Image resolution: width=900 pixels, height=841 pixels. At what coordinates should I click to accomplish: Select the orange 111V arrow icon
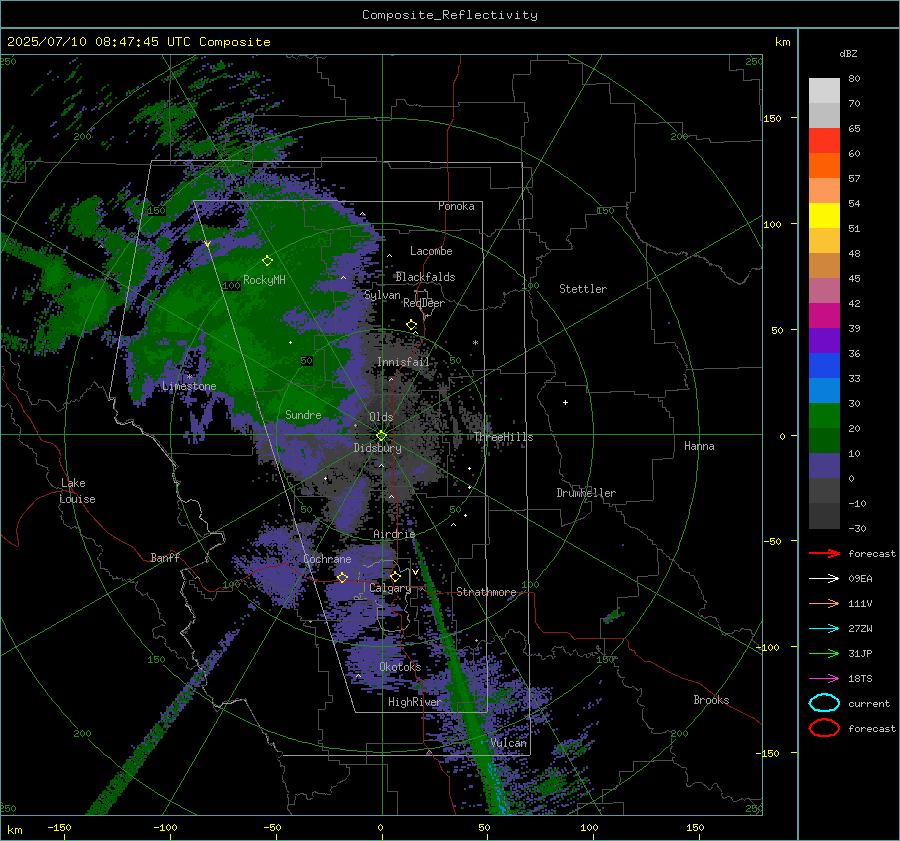pos(824,603)
